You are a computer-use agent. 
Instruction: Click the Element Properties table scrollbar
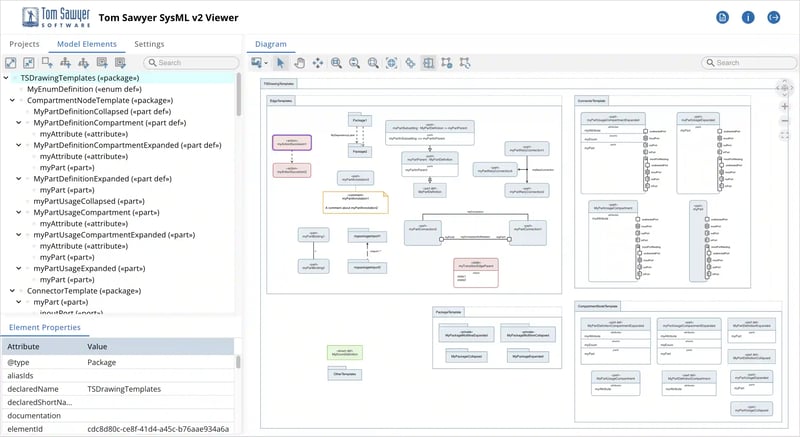238,362
